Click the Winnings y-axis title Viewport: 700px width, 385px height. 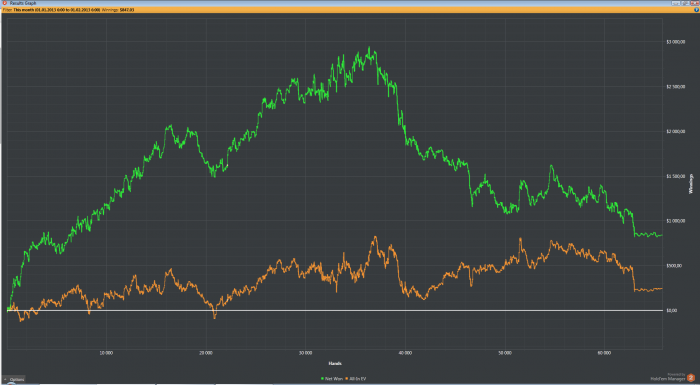(x=691, y=184)
